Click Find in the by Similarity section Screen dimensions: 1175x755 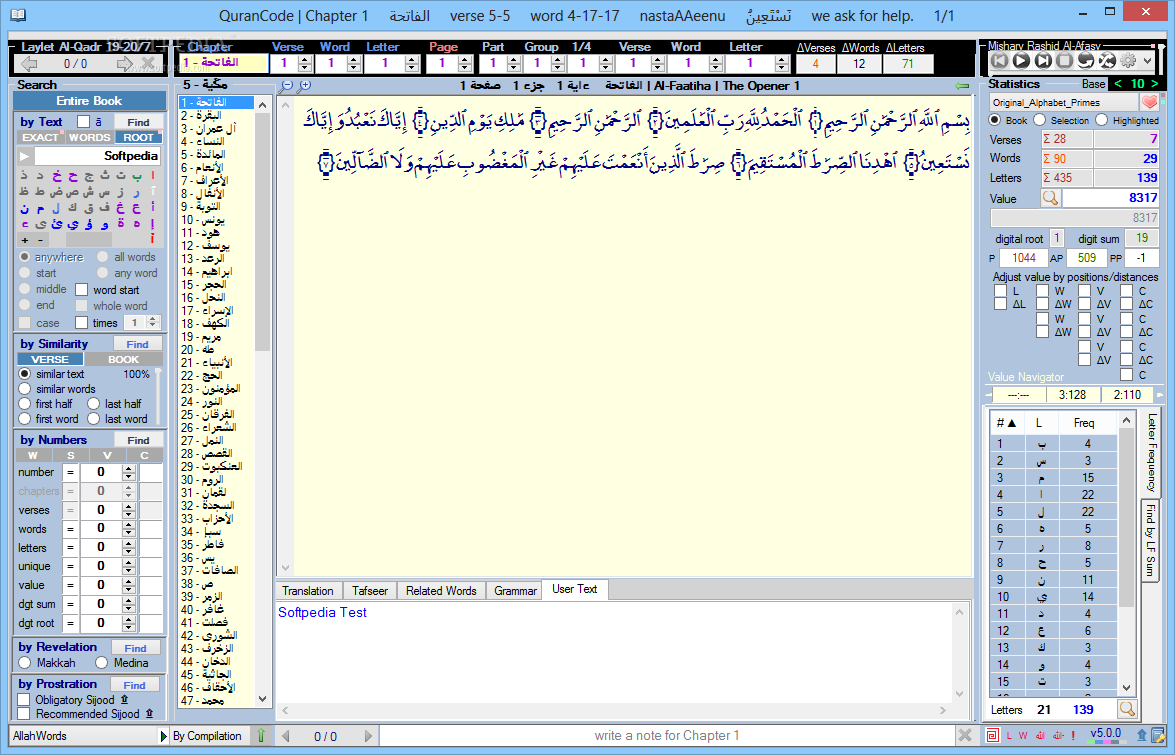pyautogui.click(x=137, y=344)
